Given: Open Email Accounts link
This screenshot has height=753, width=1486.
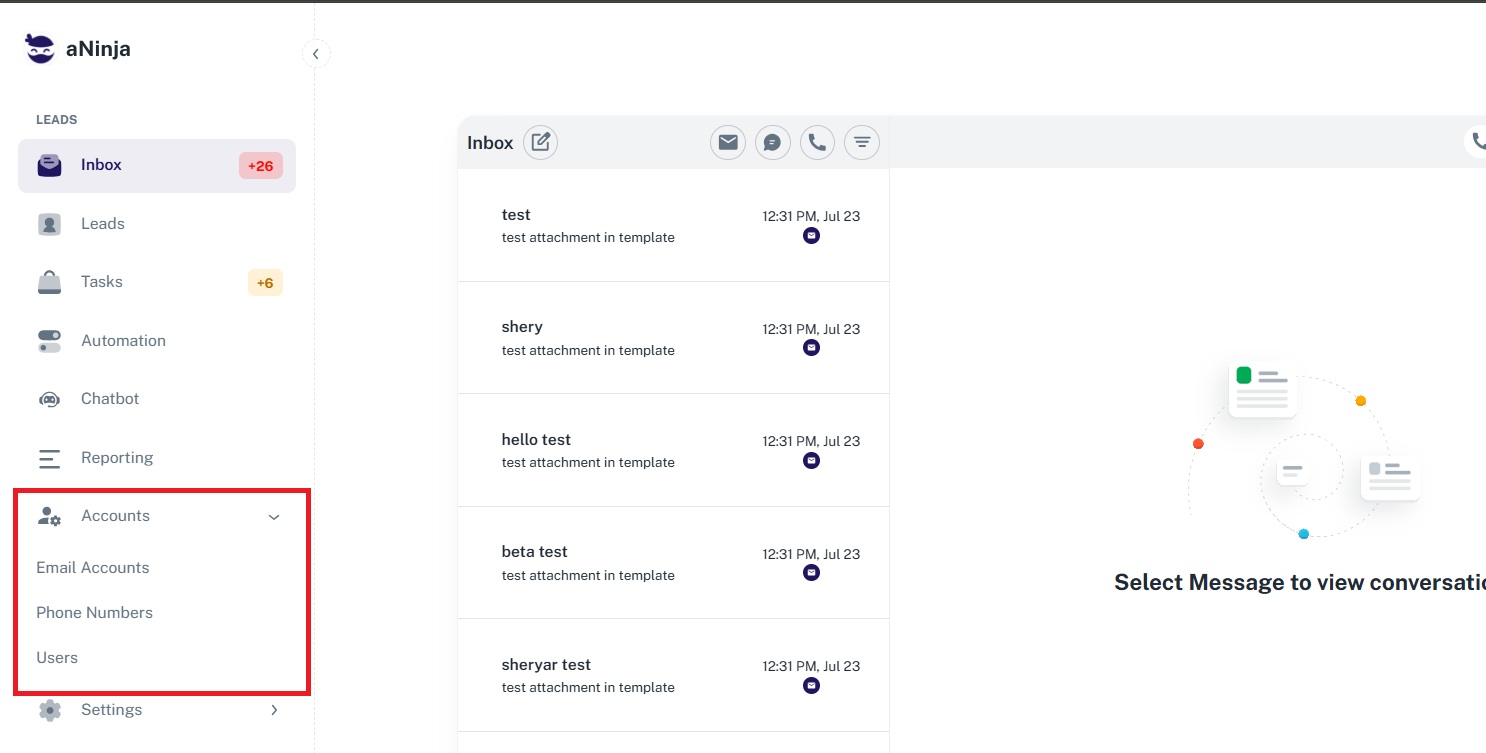Looking at the screenshot, I should (92, 568).
